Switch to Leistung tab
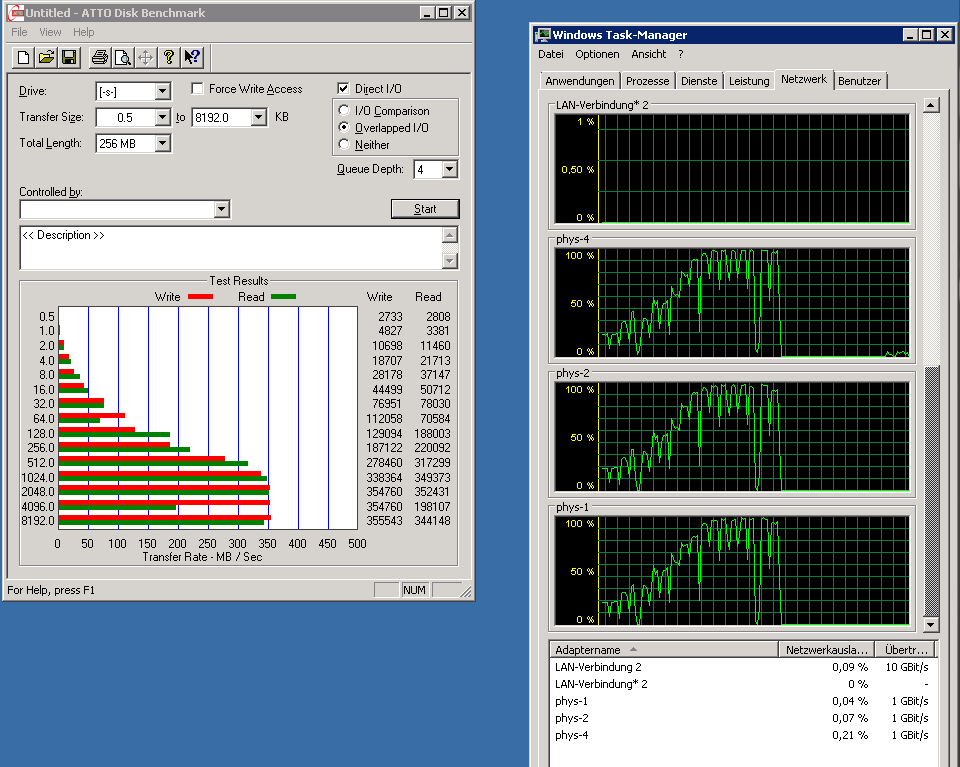The width and height of the screenshot is (960, 767). tap(749, 81)
